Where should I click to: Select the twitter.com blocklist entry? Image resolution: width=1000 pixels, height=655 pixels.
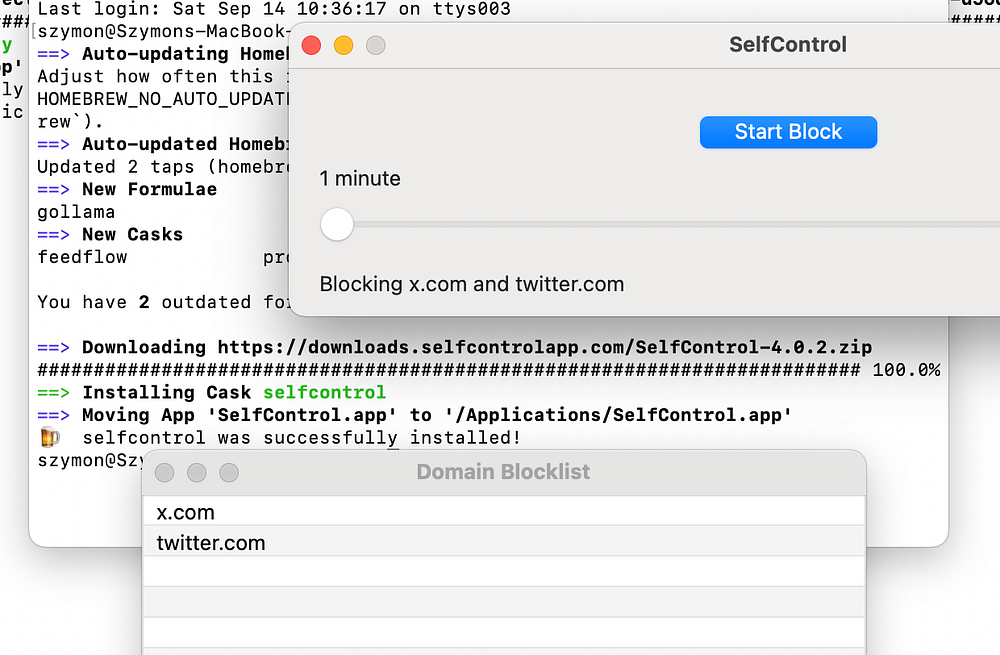click(211, 543)
